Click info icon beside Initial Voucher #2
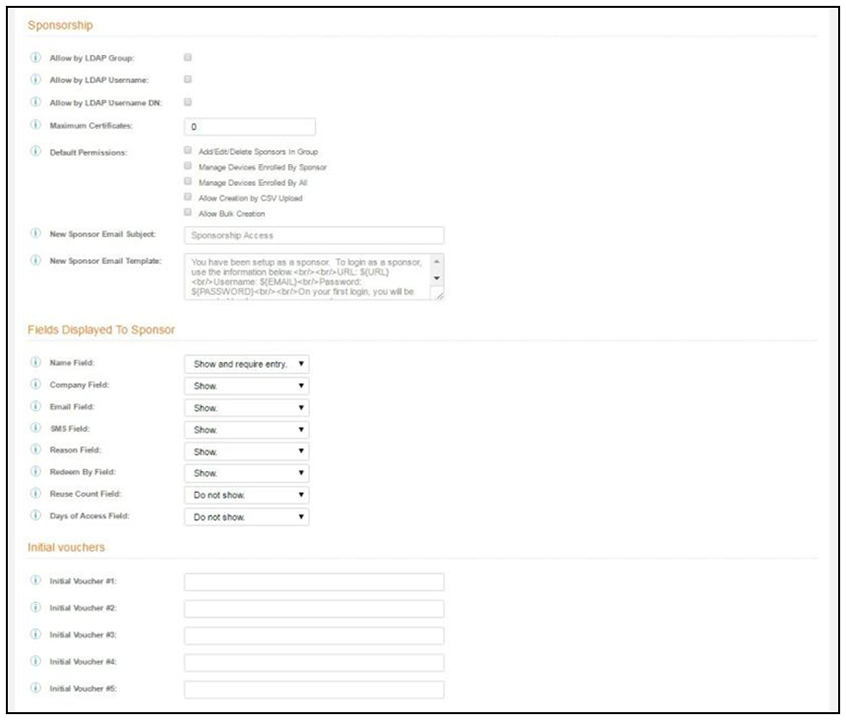This screenshot has height=720, width=846. pos(35,607)
